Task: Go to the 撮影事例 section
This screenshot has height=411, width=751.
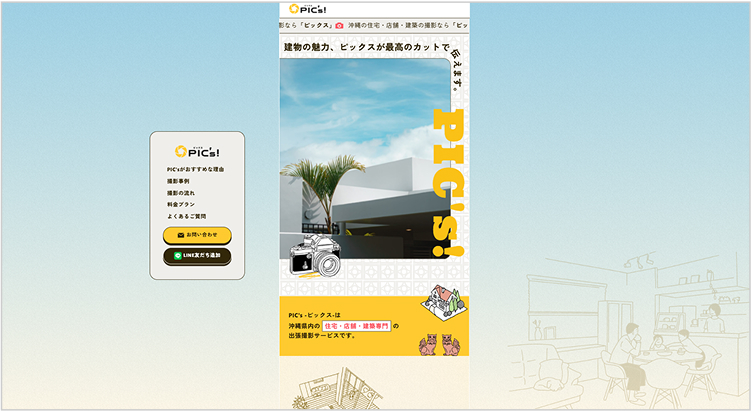Action: (x=178, y=181)
